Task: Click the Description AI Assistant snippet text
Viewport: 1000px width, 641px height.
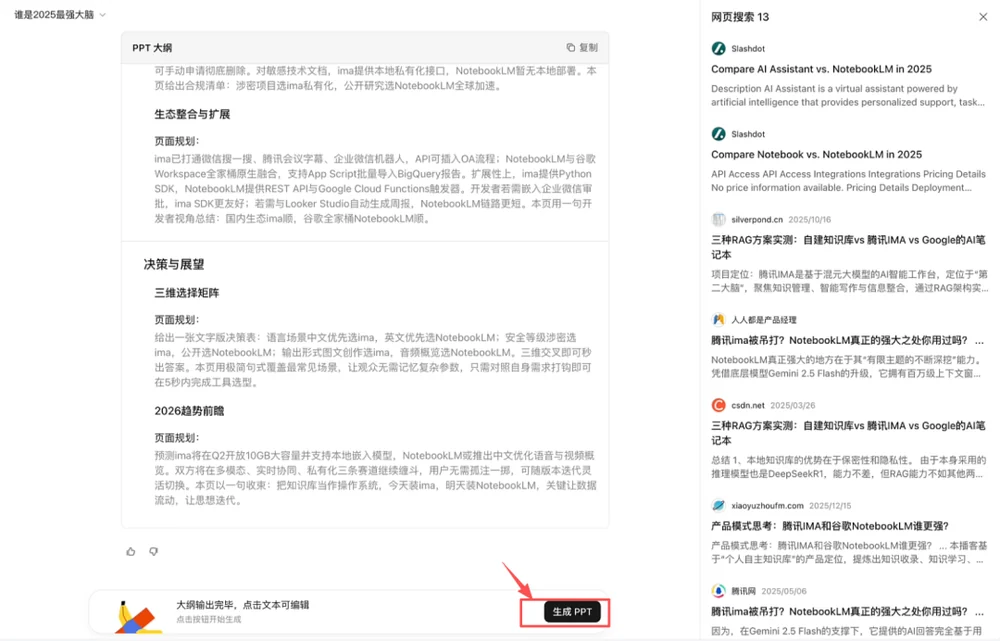Action: pyautogui.click(x=848, y=95)
